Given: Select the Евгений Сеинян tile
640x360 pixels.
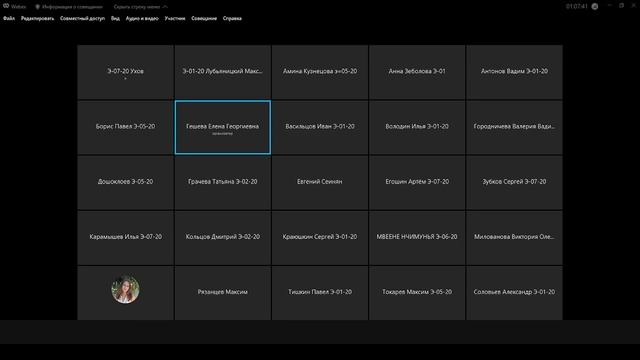Looking at the screenshot, I should [320, 182].
